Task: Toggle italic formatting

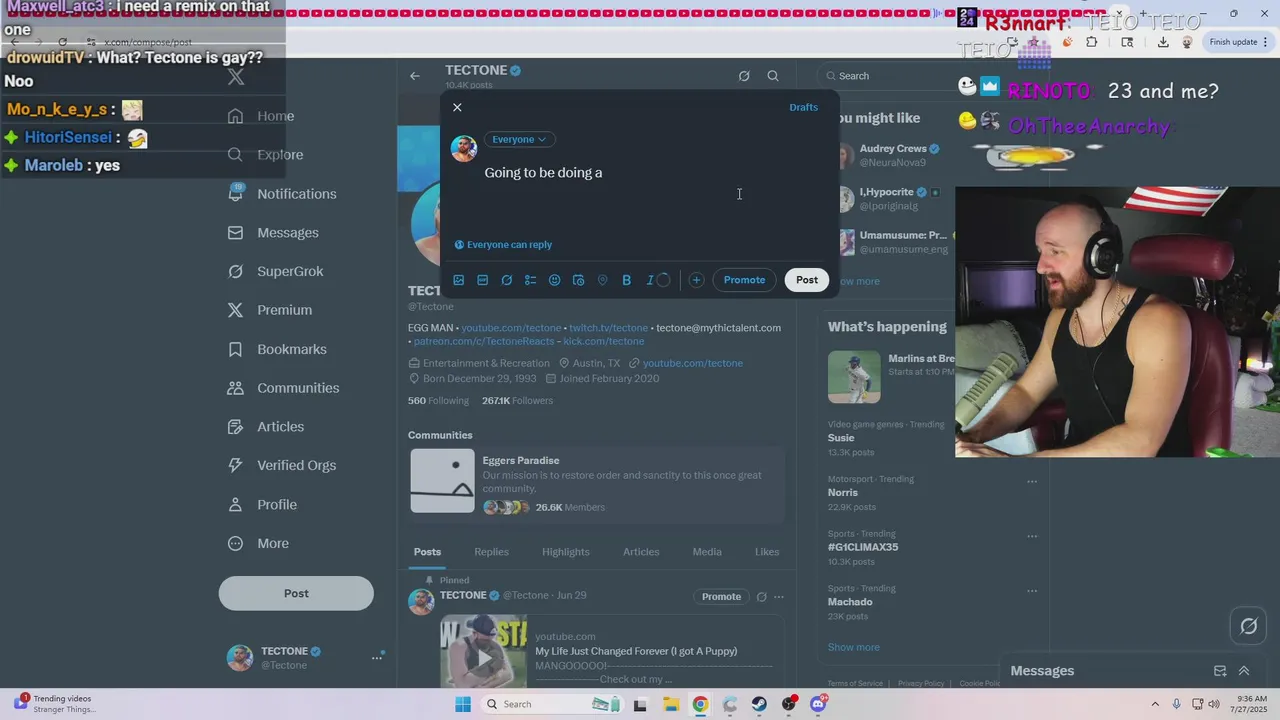Action: pos(650,280)
